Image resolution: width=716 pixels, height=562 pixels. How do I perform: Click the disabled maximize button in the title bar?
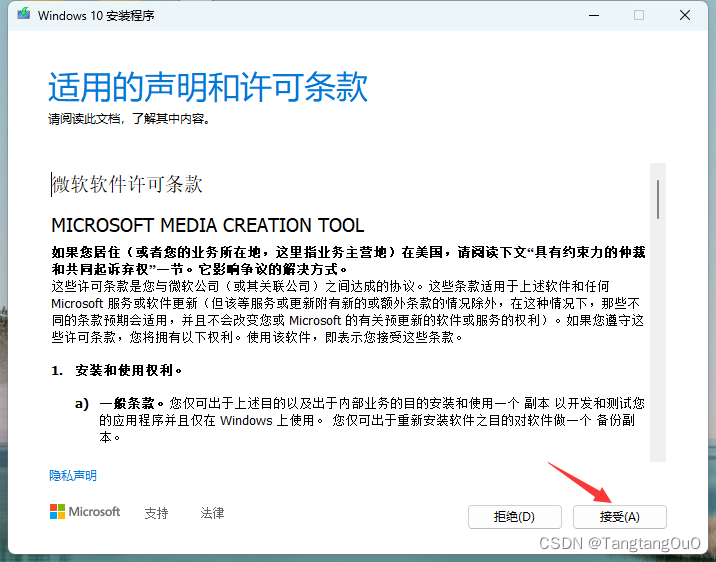[x=639, y=15]
